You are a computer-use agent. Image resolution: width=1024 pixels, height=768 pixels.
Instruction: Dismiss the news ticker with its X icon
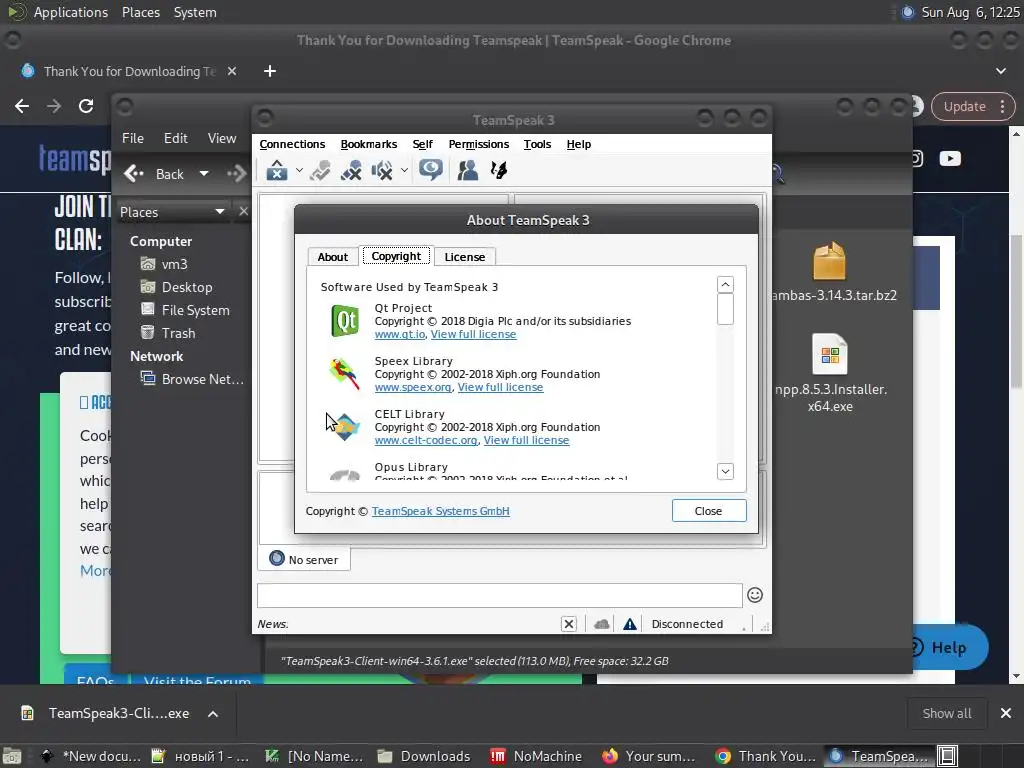[x=569, y=624]
